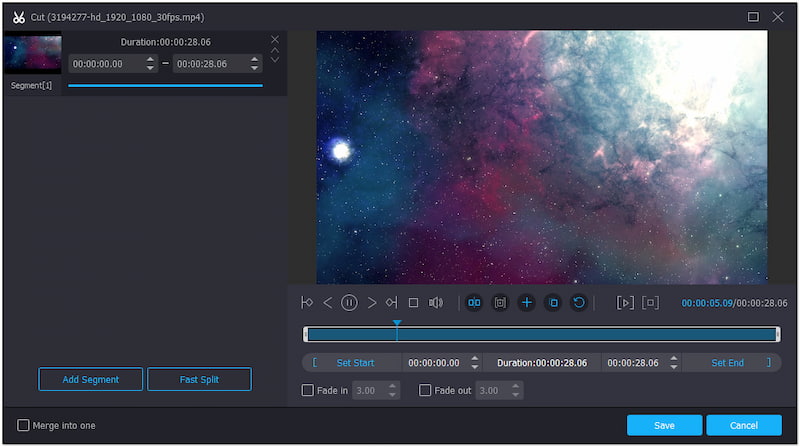Click the Fast Split button
This screenshot has height=447, width=800.
tap(199, 380)
